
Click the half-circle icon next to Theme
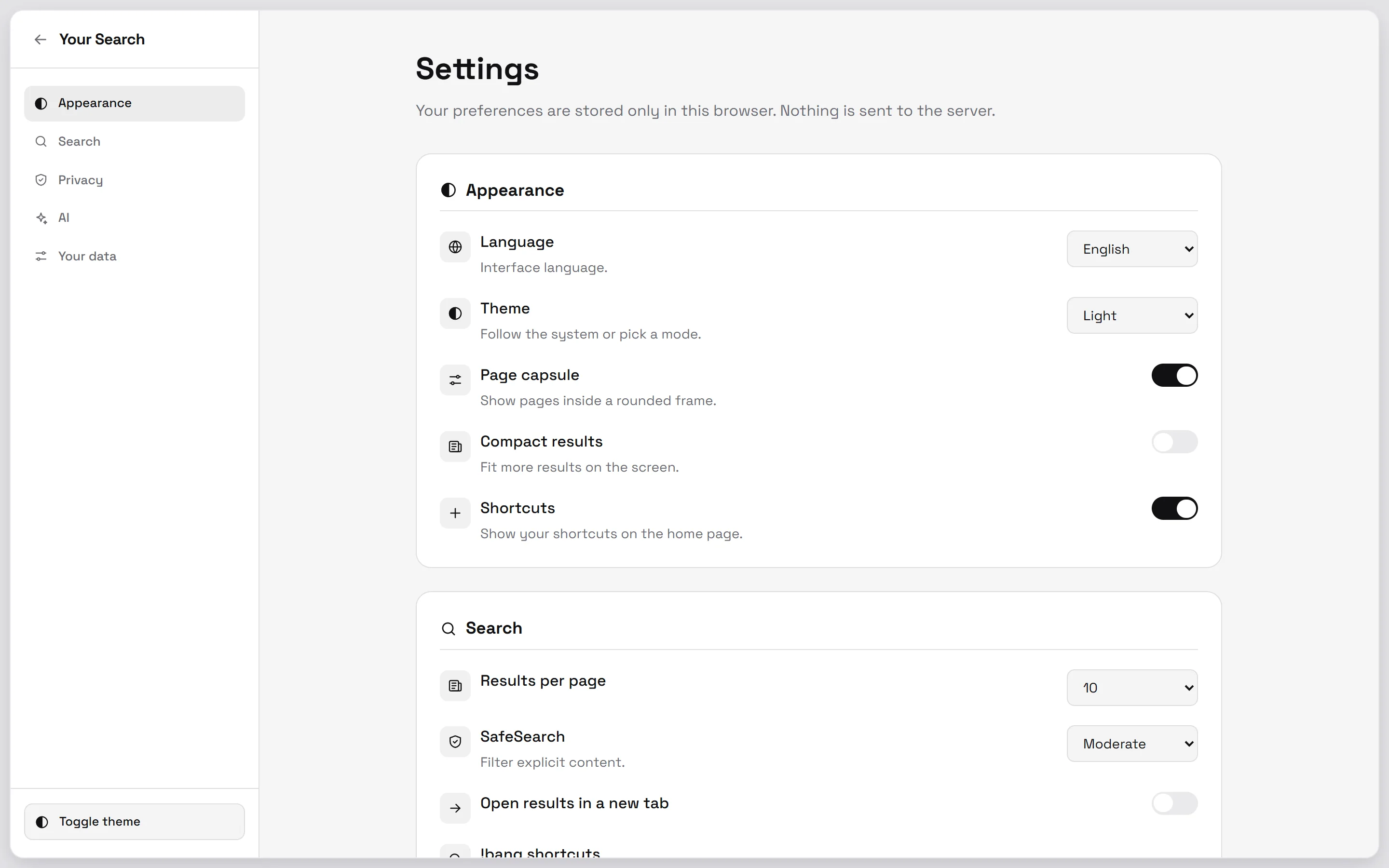tap(455, 313)
